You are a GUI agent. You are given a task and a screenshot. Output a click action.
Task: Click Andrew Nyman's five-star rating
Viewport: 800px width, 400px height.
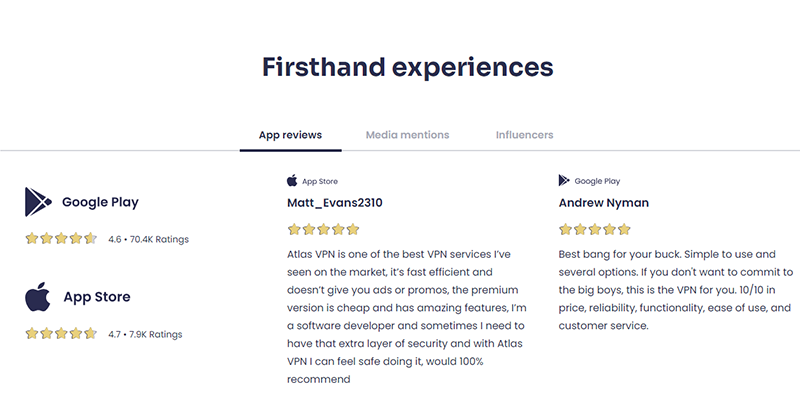(595, 230)
